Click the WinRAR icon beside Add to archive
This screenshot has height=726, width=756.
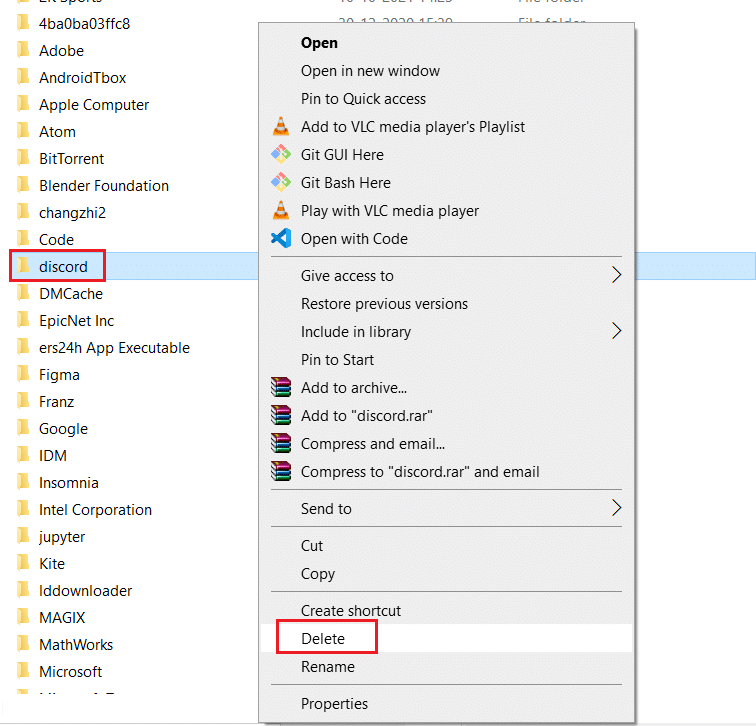click(x=281, y=388)
